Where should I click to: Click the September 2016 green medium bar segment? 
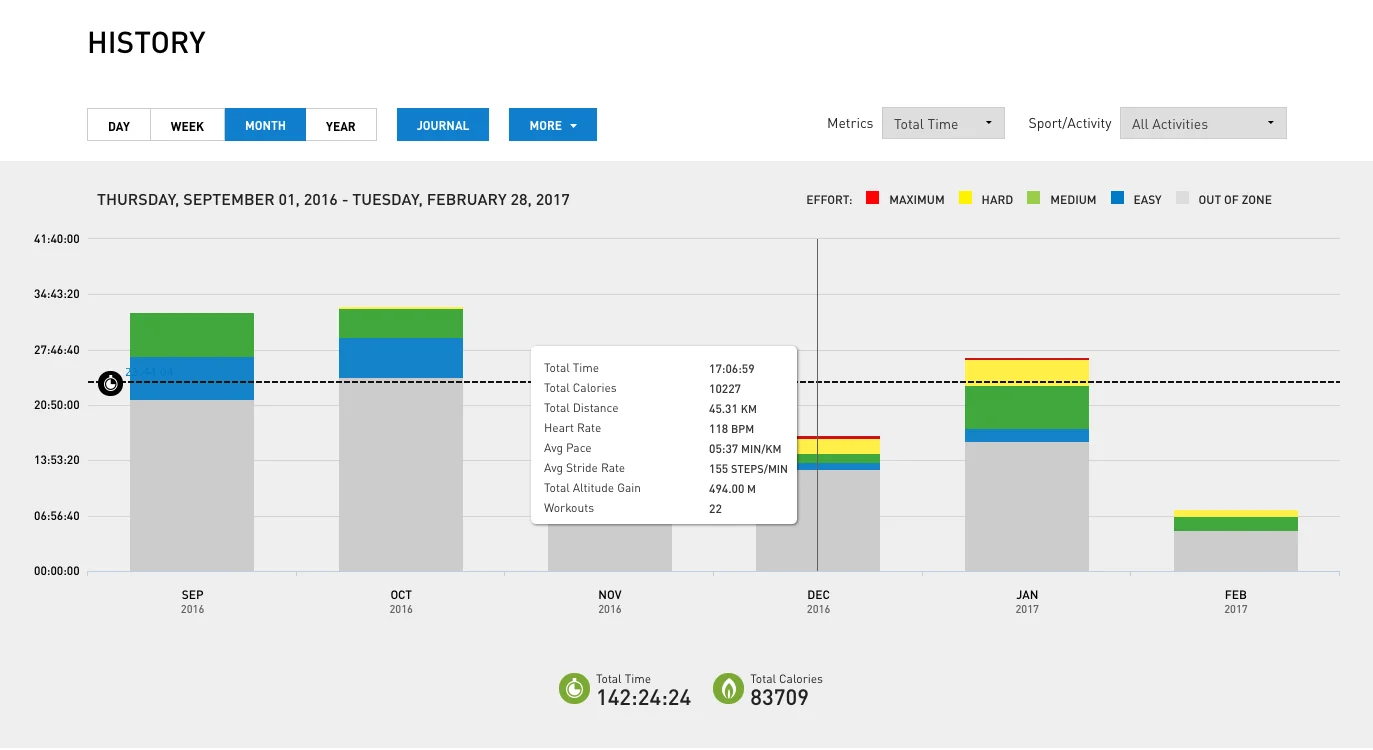(192, 335)
